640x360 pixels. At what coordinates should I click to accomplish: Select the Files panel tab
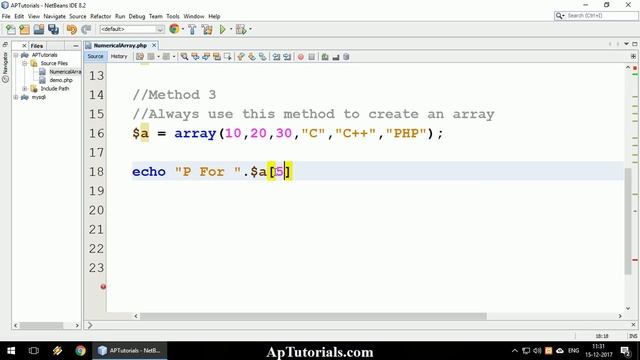[36, 46]
